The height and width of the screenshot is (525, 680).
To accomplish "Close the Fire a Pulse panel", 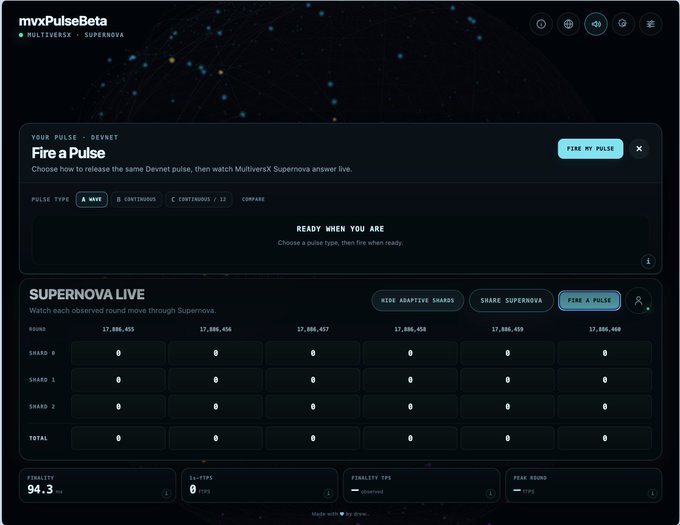I will point(639,149).
